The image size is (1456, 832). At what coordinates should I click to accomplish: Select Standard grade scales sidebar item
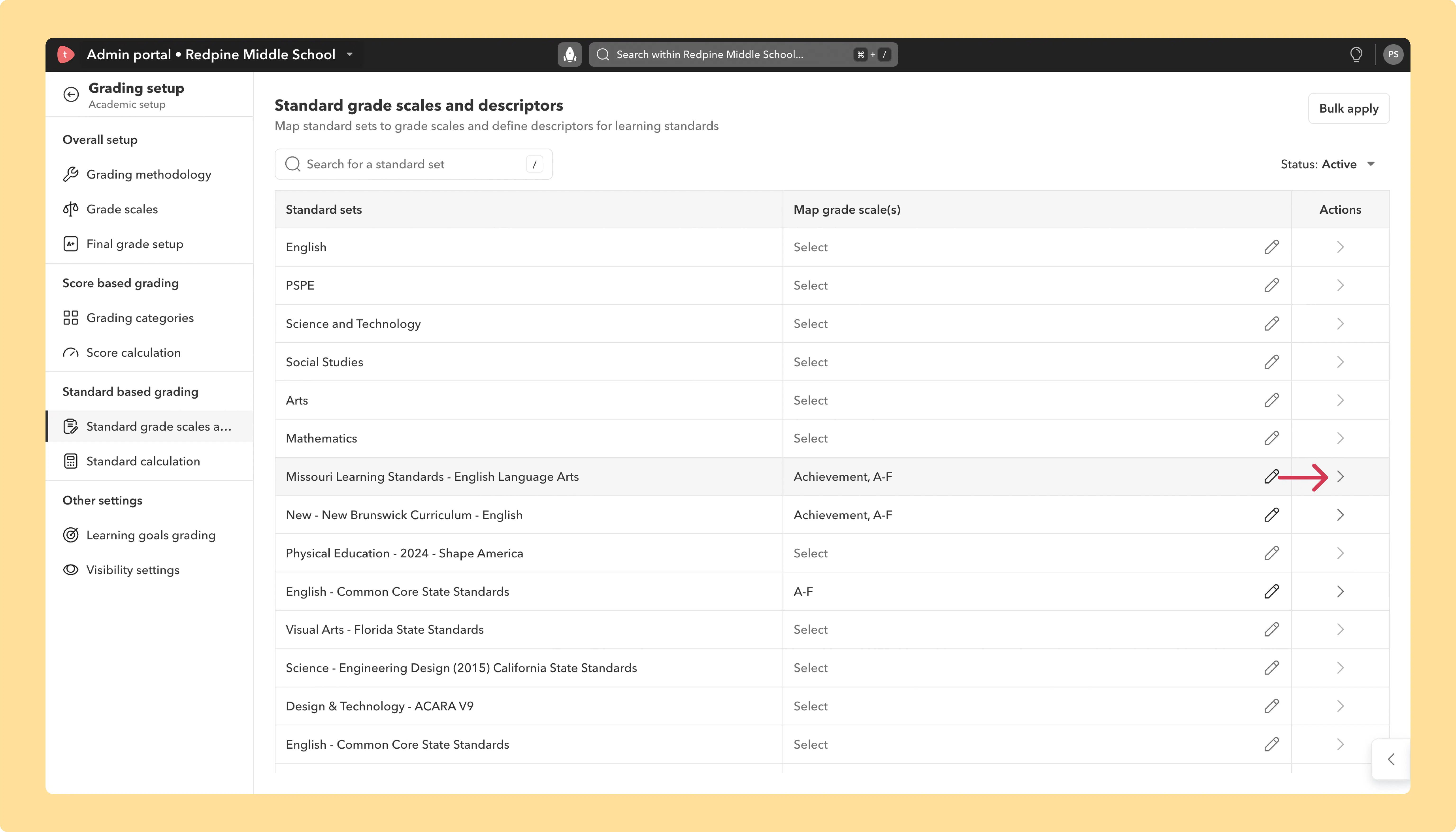(149, 426)
